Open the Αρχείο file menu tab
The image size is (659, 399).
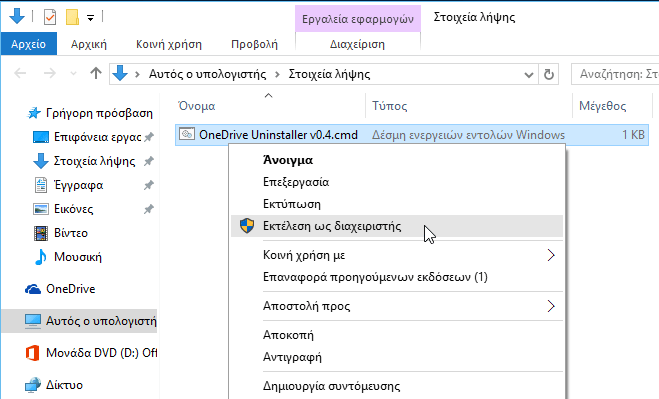pos(29,44)
